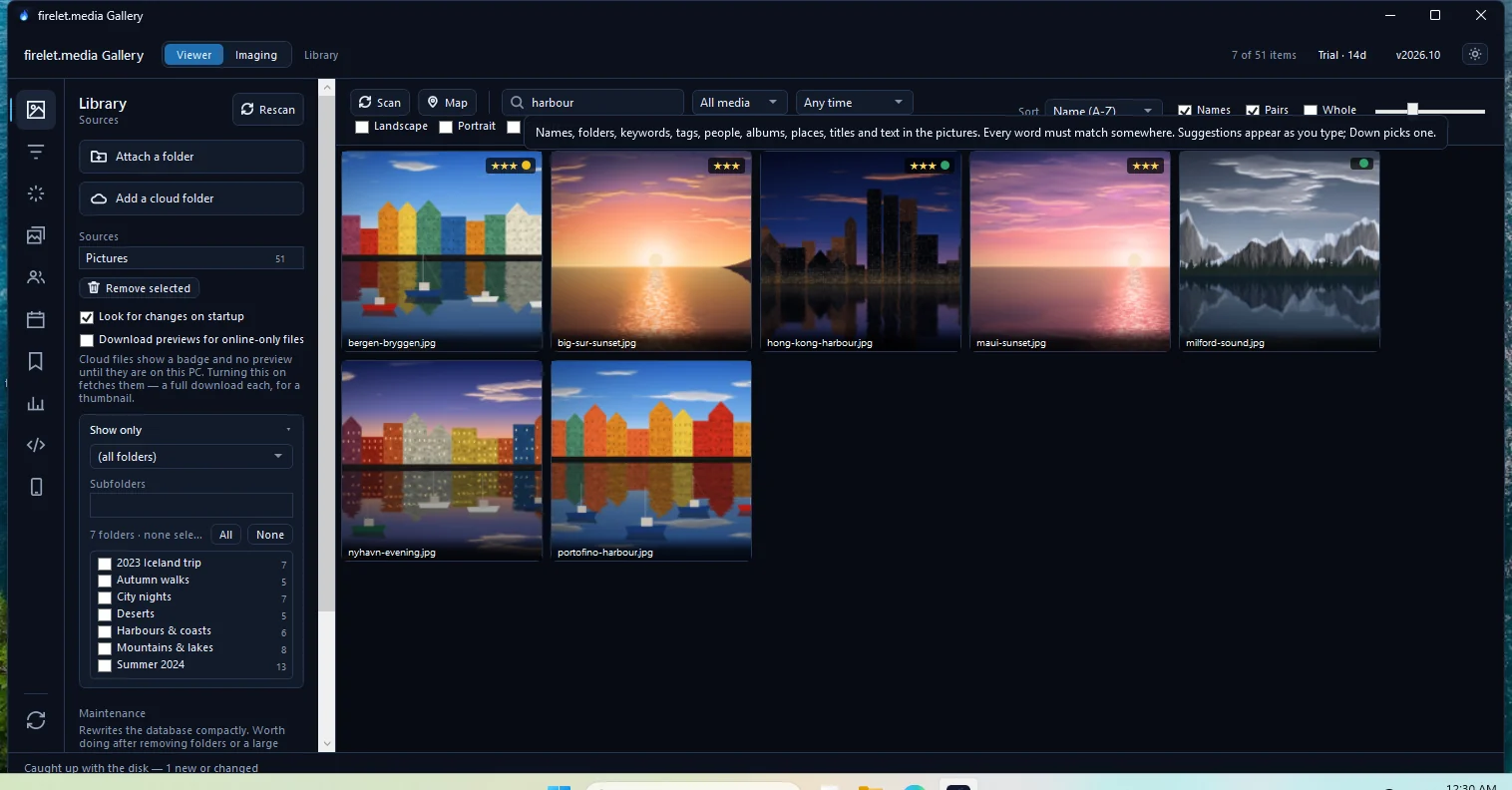The image size is (1512, 790).
Task: Open the filters panel from the sidebar funnel icon
Action: click(36, 152)
